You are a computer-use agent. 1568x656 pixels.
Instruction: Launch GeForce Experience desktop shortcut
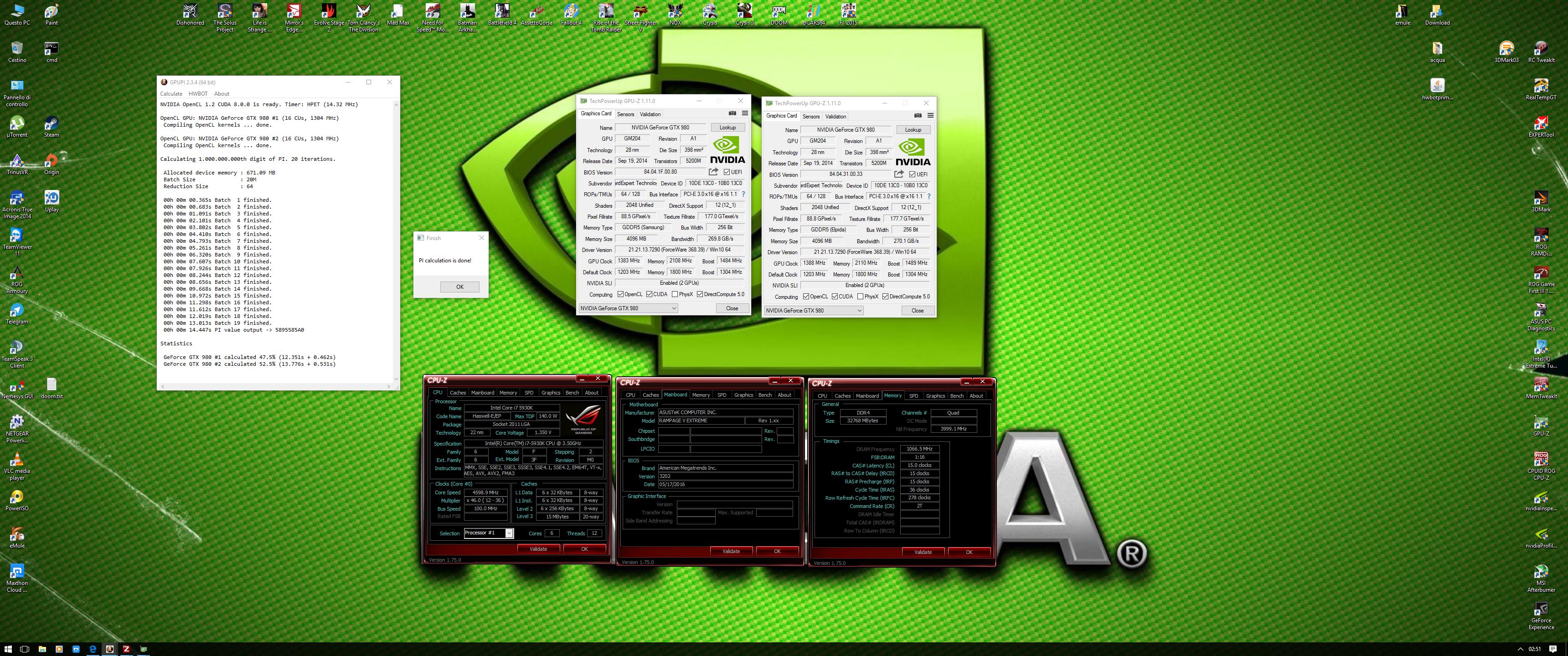coord(1541,616)
